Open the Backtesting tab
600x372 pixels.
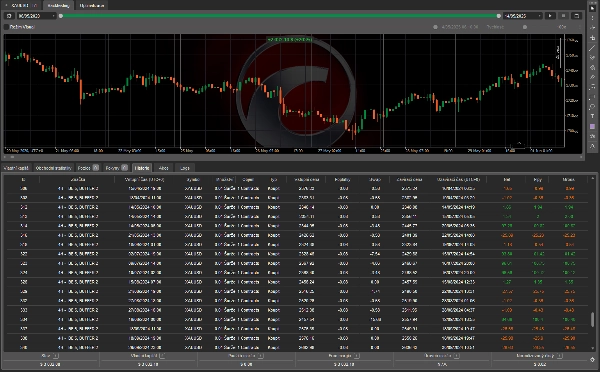pos(59,5)
